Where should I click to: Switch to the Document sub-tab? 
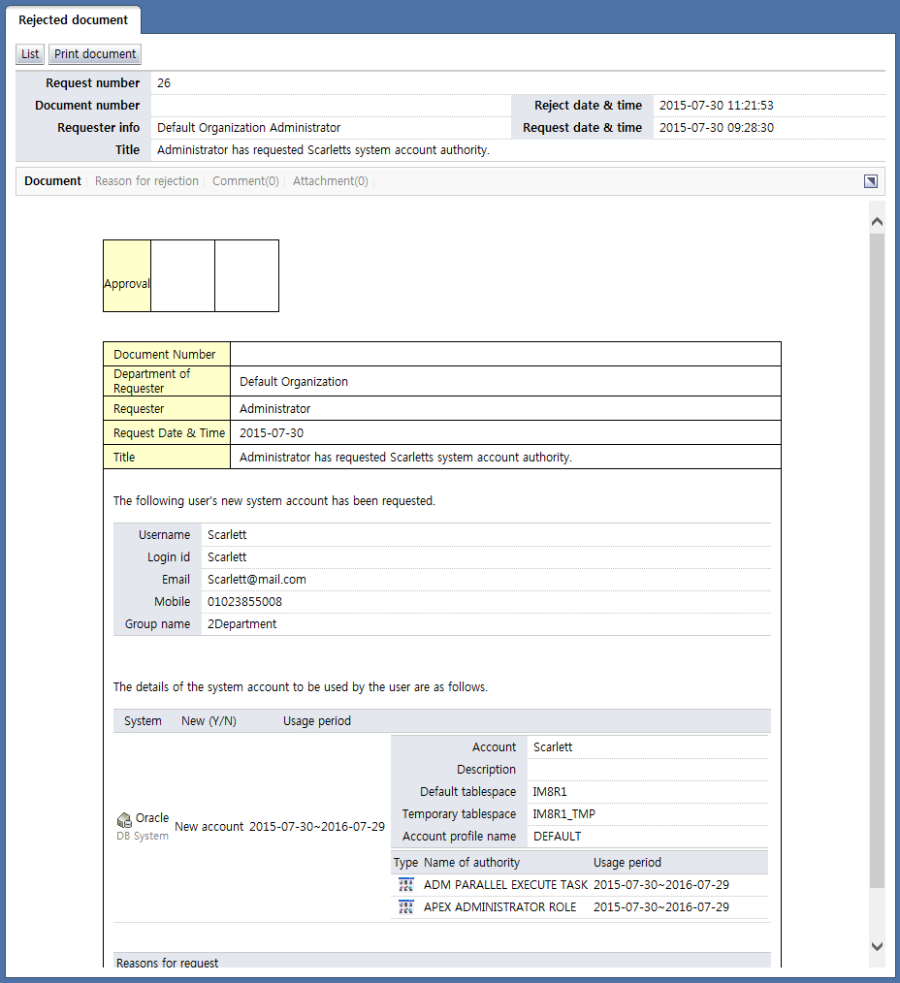pos(53,181)
